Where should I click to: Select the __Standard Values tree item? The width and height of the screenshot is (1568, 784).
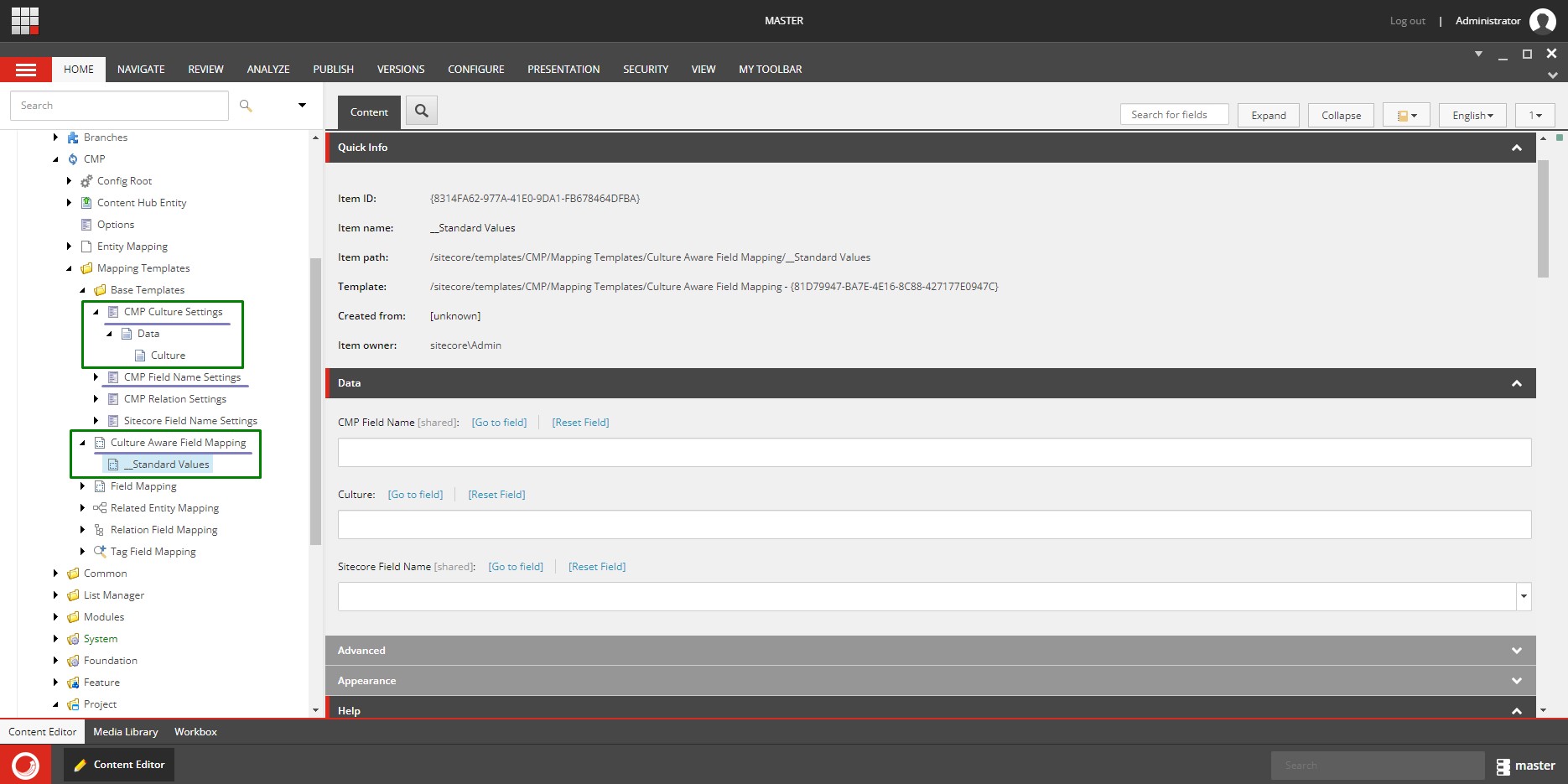166,465
